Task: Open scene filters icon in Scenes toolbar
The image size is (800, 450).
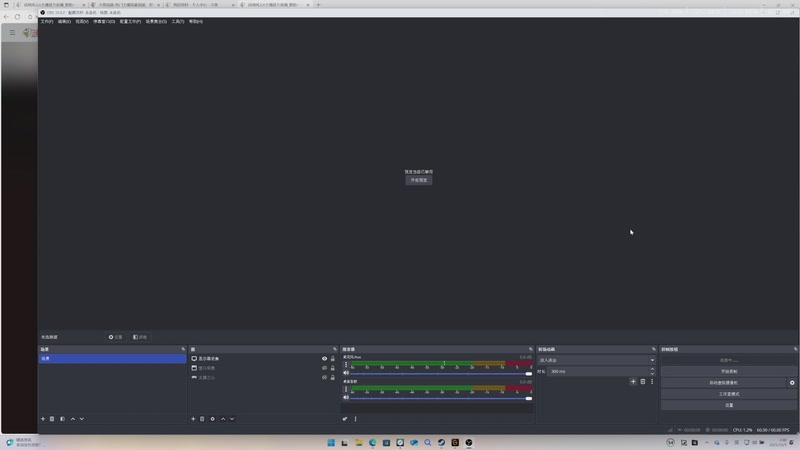Action: point(62,419)
